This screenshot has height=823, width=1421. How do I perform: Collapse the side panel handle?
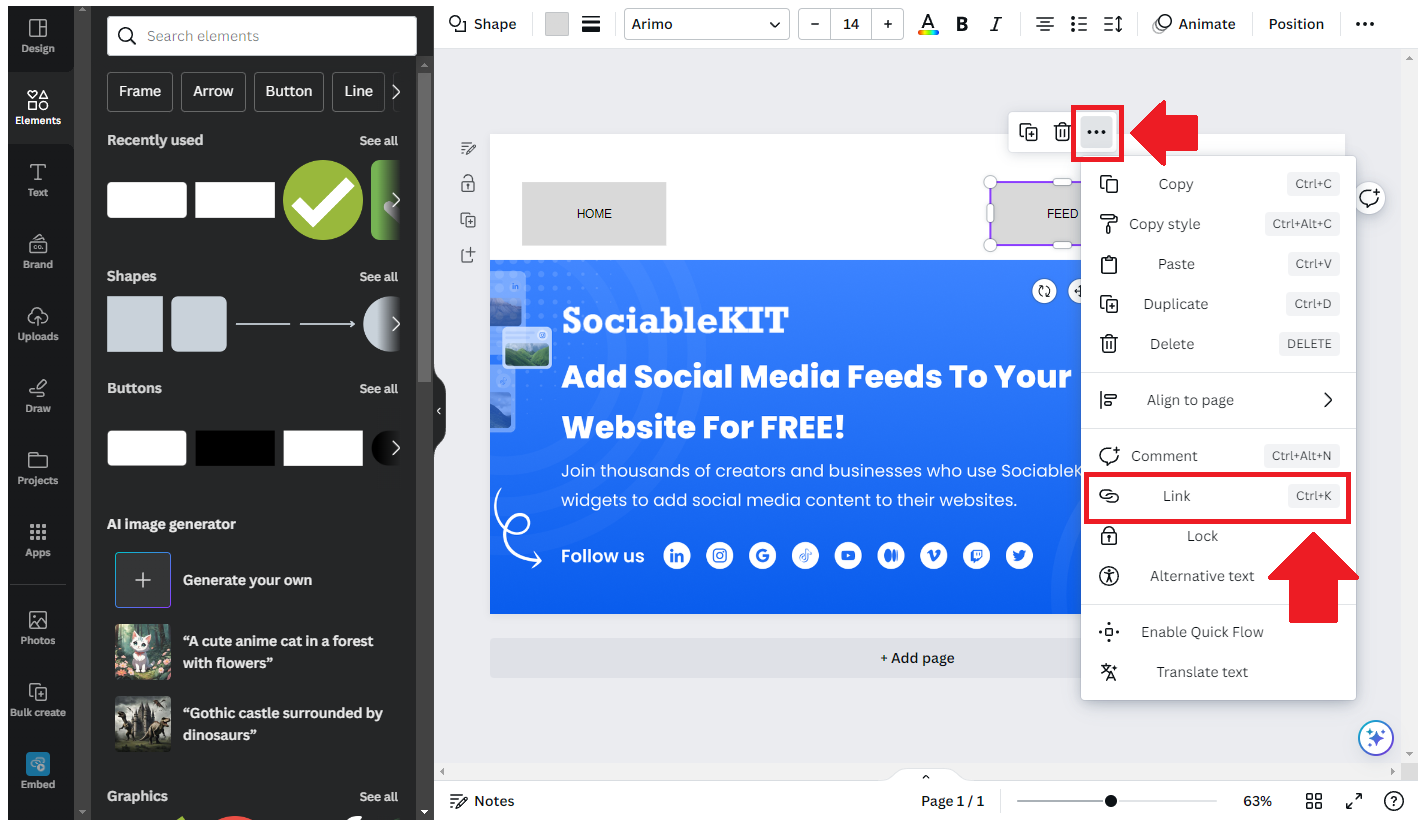pos(438,411)
